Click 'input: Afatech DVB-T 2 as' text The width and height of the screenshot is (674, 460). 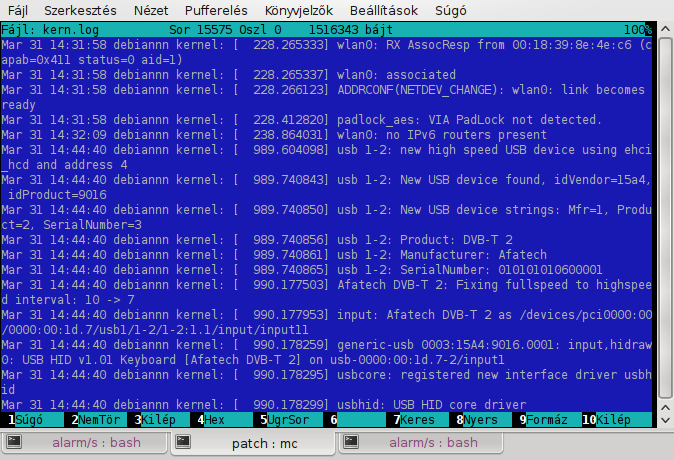pos(424,315)
